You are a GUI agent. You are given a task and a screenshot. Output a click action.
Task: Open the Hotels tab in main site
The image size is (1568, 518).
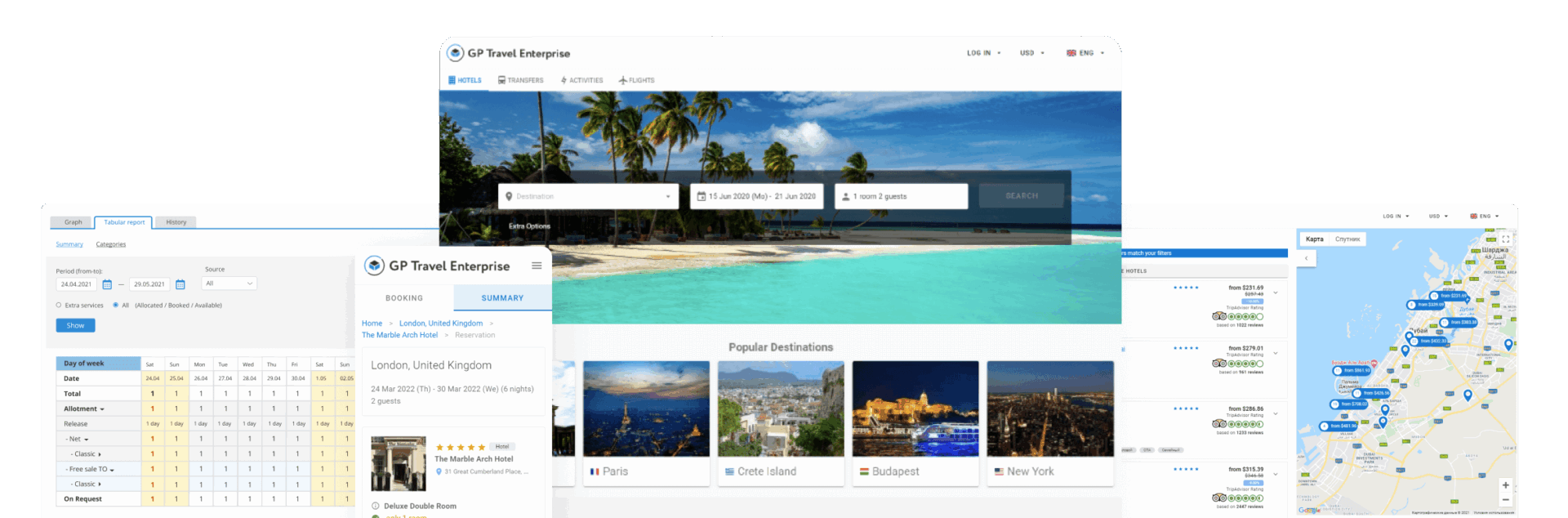point(465,80)
